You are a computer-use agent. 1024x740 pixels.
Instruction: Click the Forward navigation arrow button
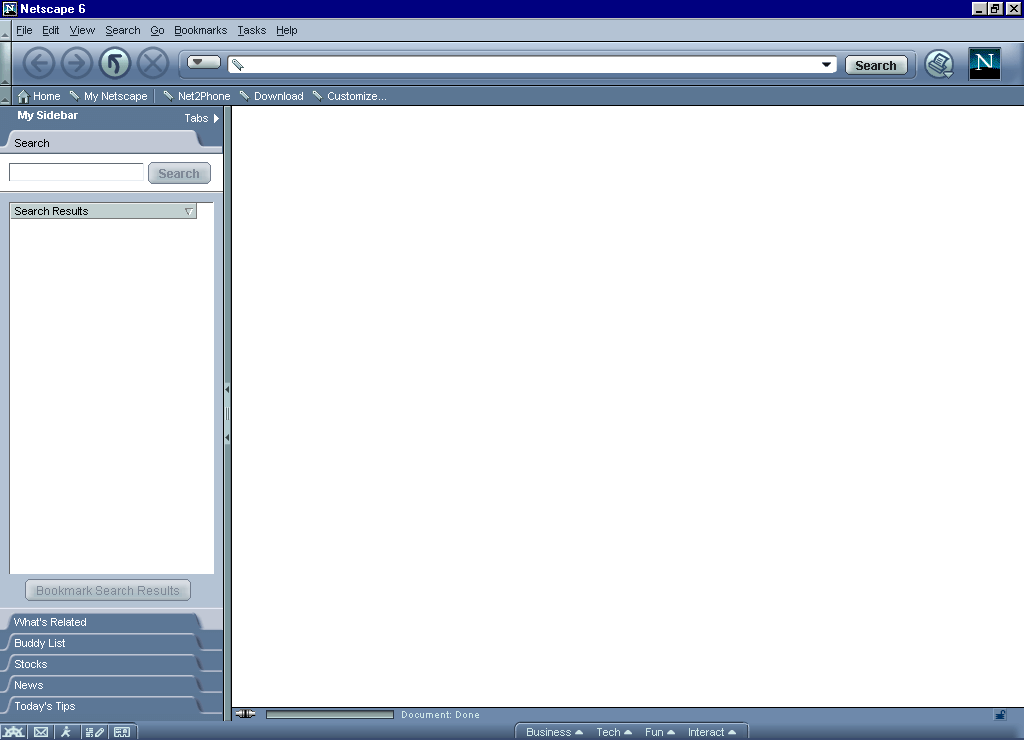(77, 64)
